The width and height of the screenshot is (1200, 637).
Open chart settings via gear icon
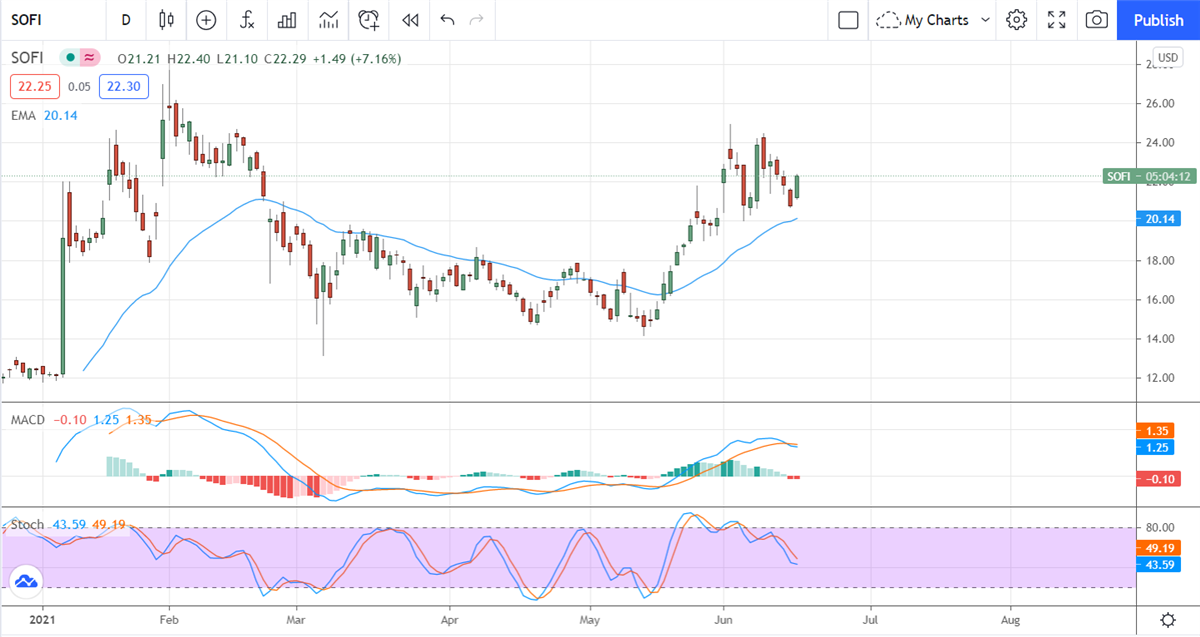pos(1016,20)
